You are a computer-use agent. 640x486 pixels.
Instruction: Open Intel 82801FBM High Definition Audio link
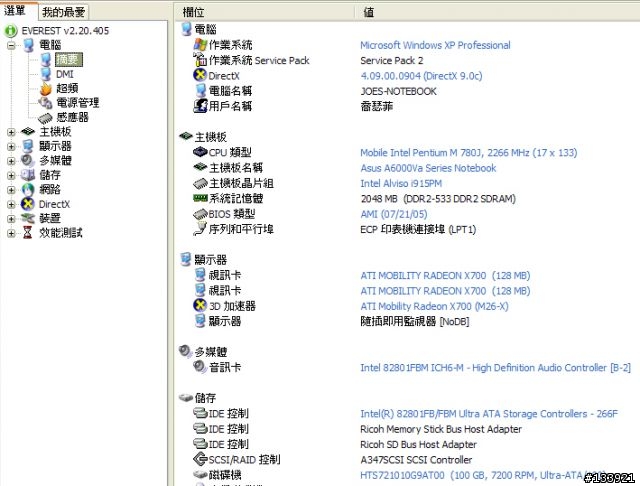click(x=495, y=368)
